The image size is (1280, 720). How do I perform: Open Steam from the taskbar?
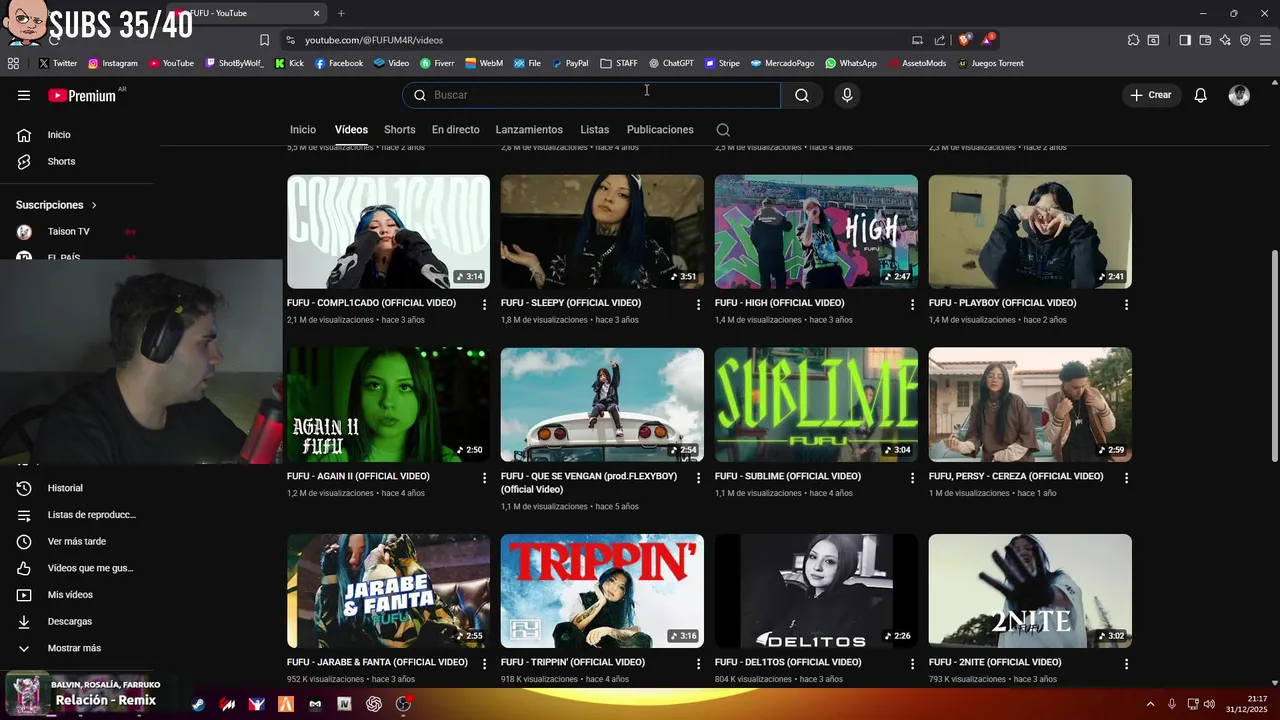(198, 704)
